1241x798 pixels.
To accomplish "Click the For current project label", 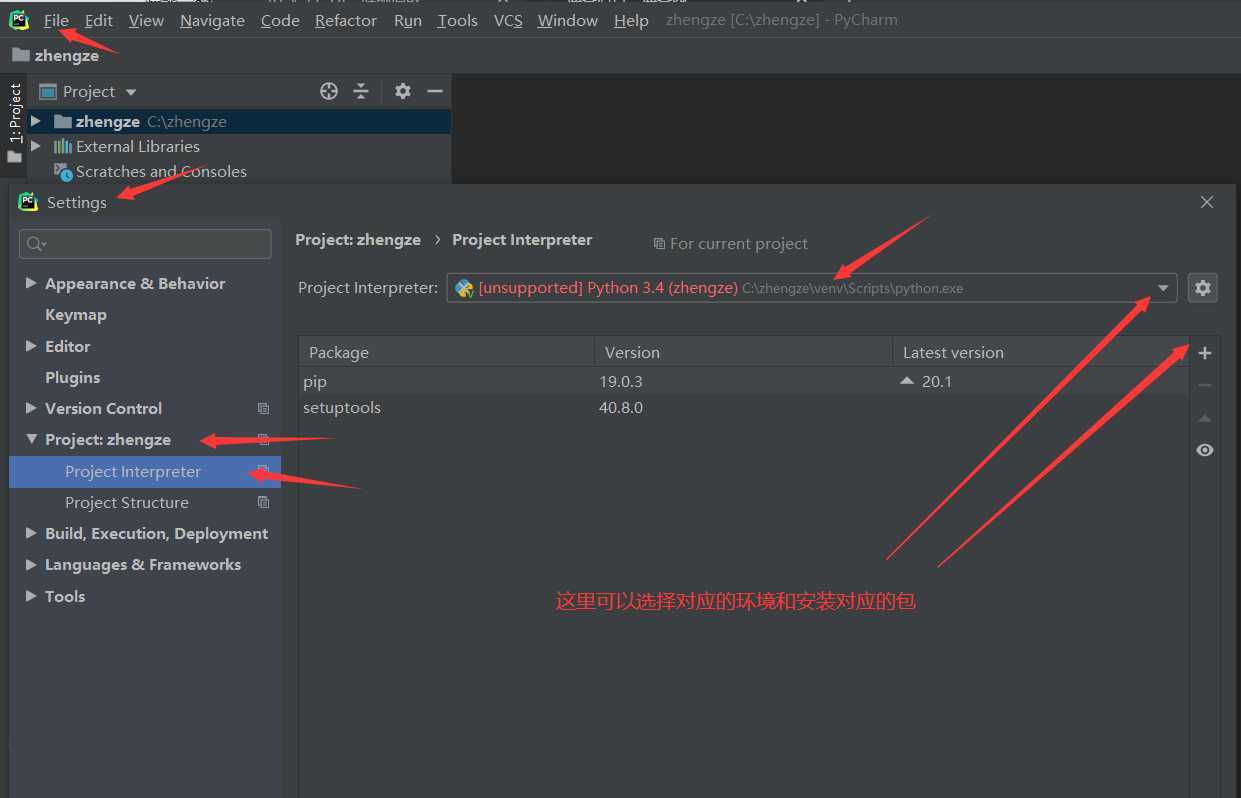I will click(730, 243).
